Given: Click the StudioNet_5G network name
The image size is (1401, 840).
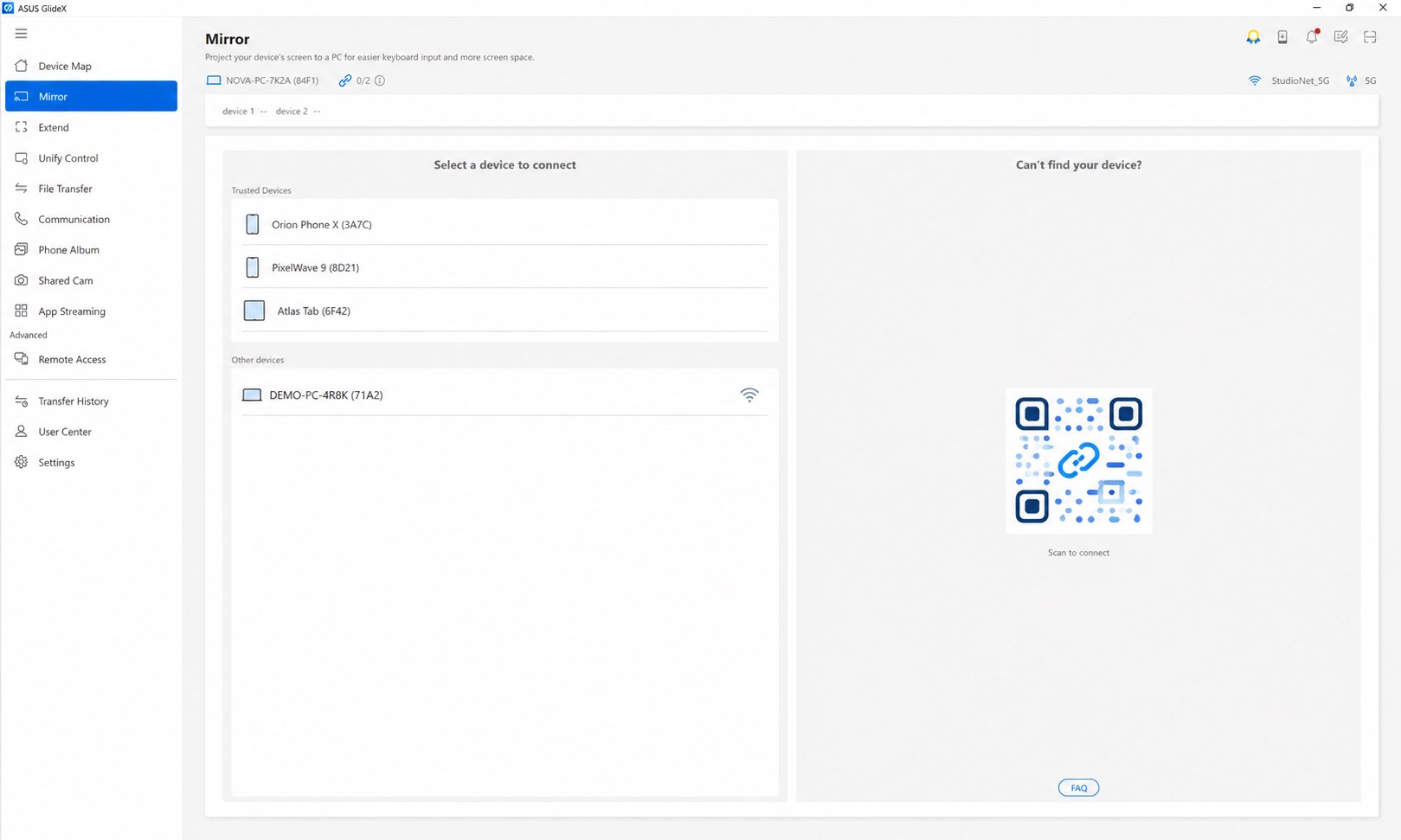Looking at the screenshot, I should (1300, 80).
